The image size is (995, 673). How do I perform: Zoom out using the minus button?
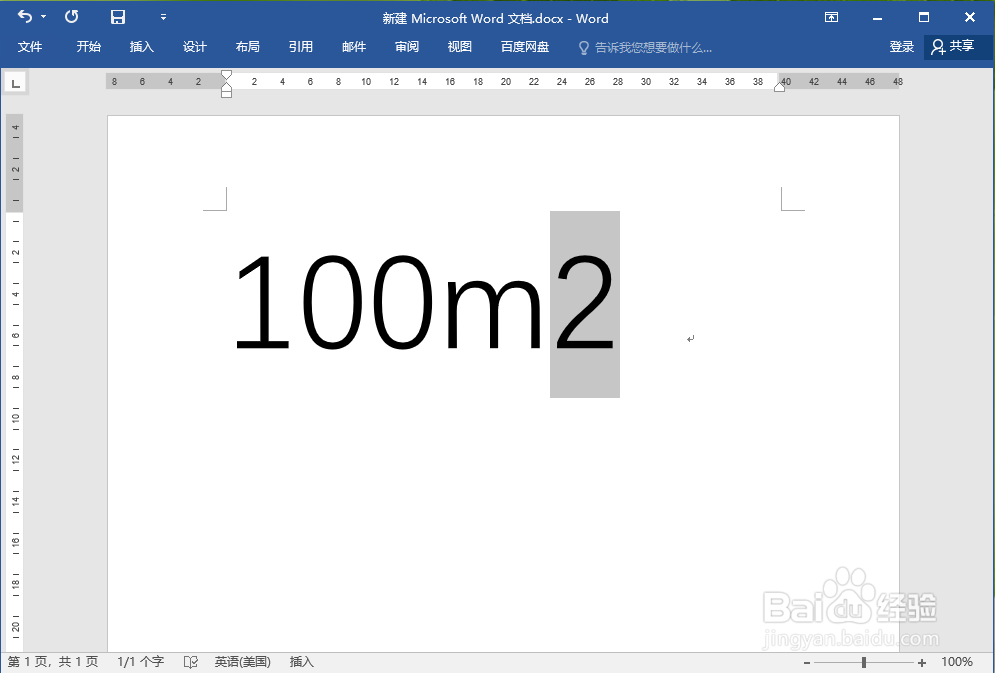pos(808,661)
